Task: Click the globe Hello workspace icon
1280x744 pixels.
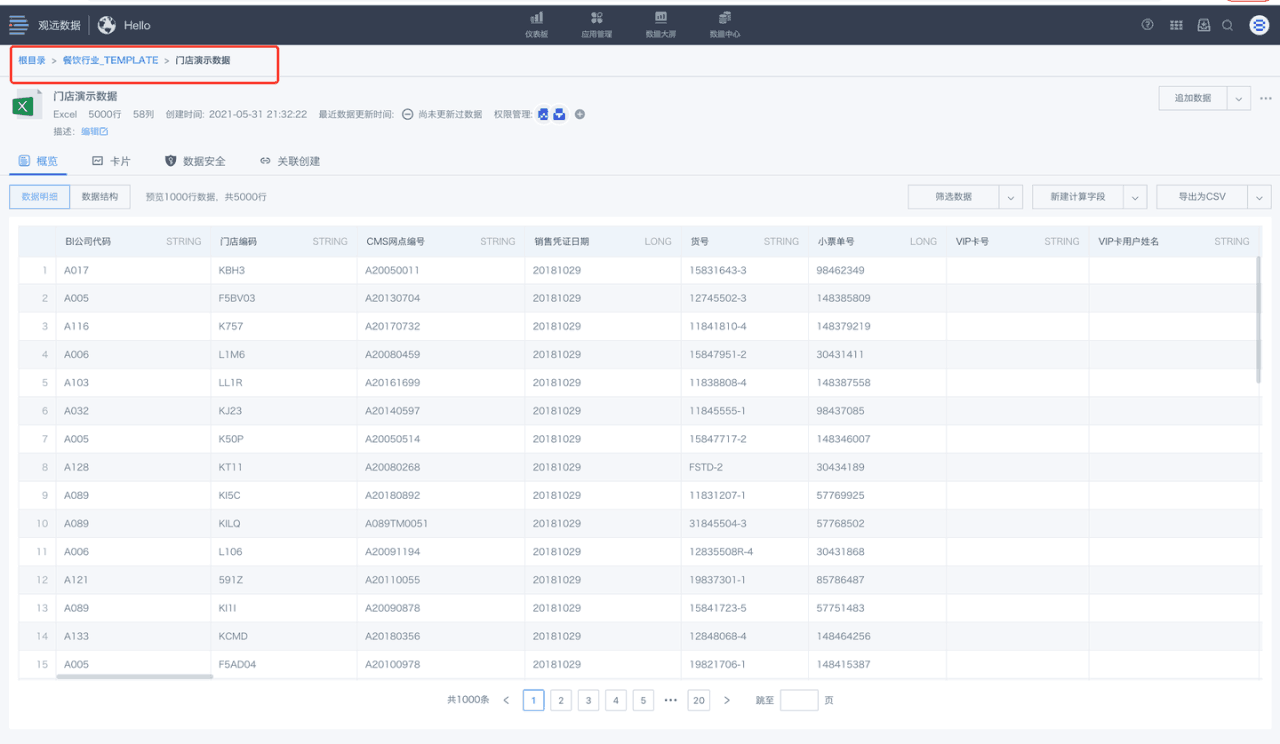Action: tap(107, 25)
